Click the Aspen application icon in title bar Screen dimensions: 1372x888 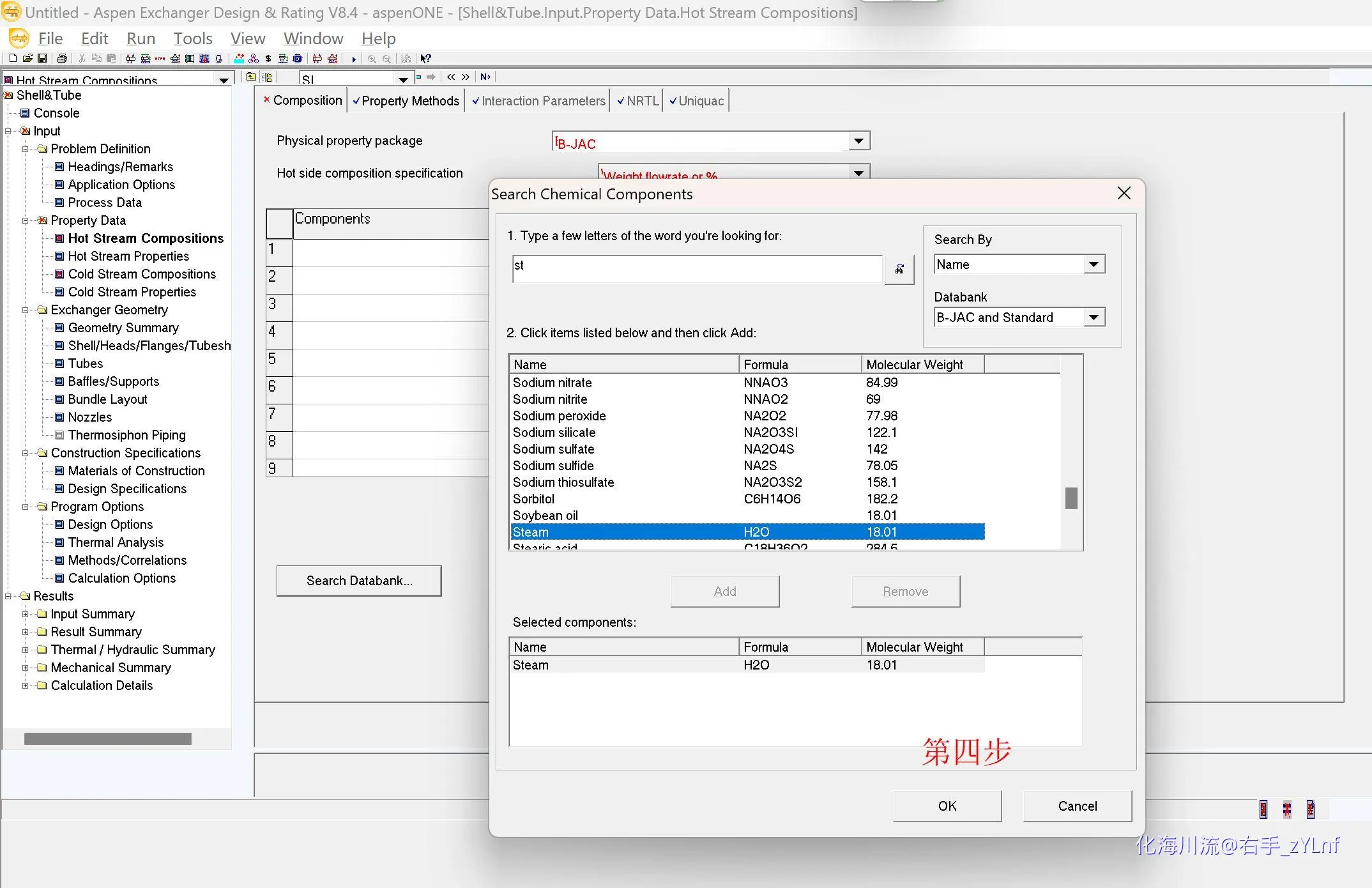tap(12, 11)
